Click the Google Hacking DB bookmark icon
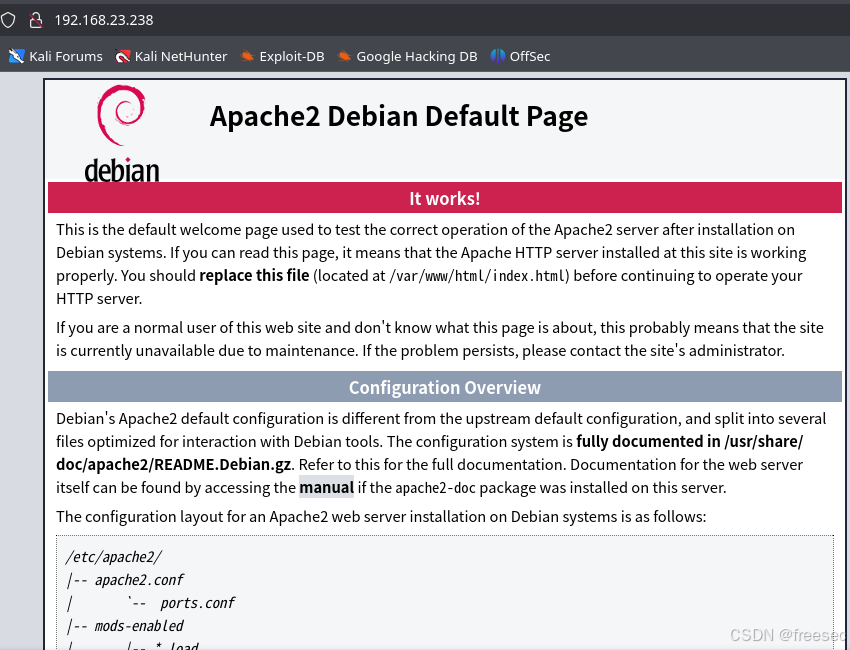This screenshot has width=850, height=650. [344, 56]
